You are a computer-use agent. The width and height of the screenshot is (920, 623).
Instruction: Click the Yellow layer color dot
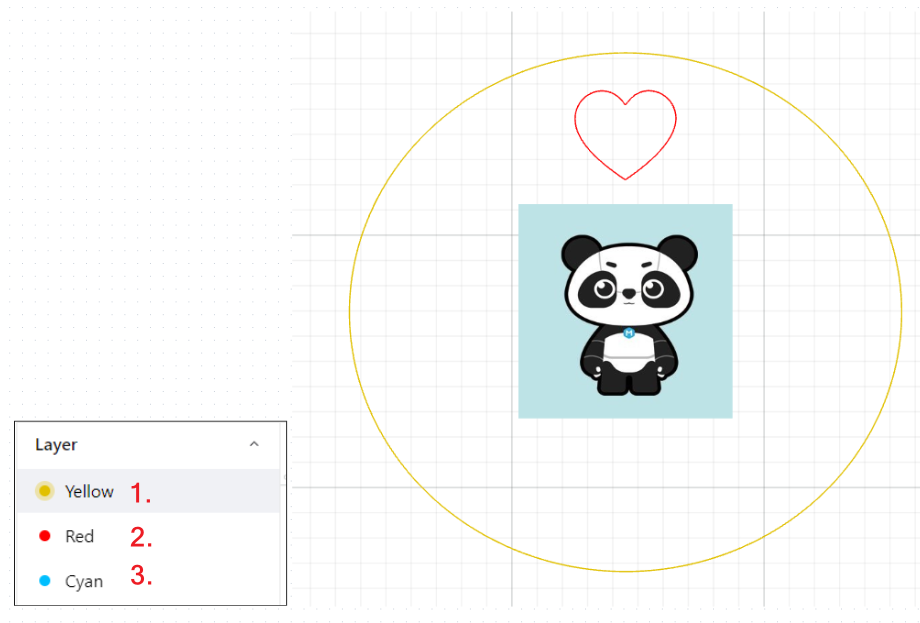[45, 491]
